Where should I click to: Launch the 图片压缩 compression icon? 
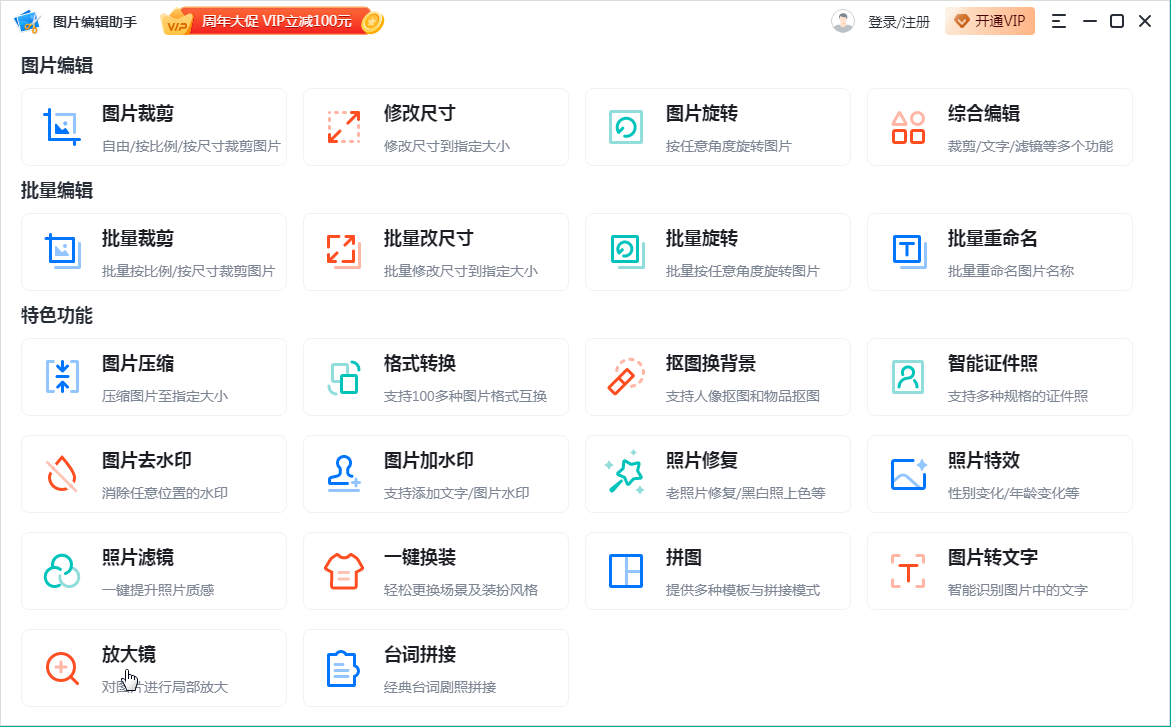click(x=62, y=377)
